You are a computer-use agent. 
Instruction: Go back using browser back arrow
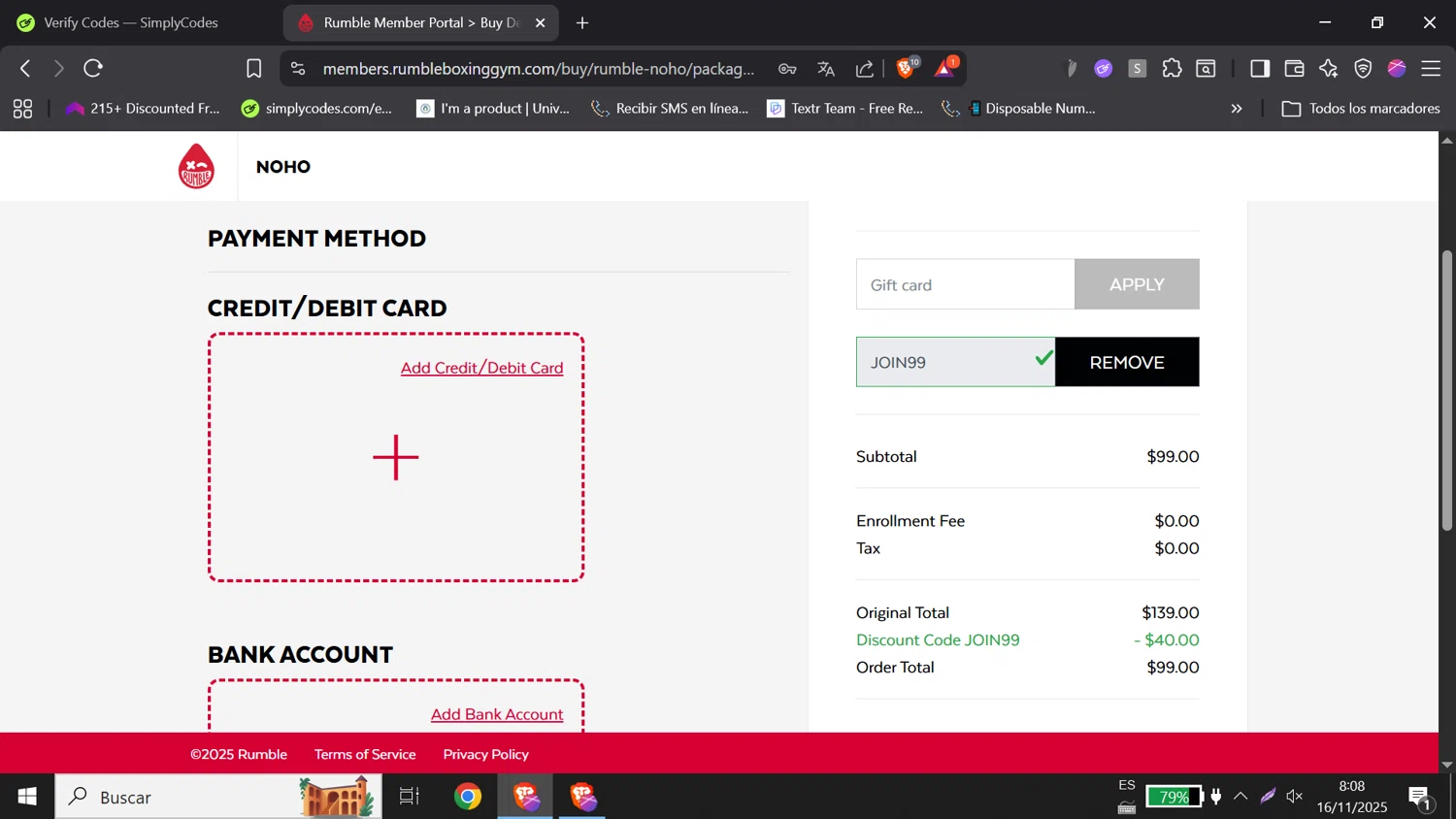click(x=26, y=68)
